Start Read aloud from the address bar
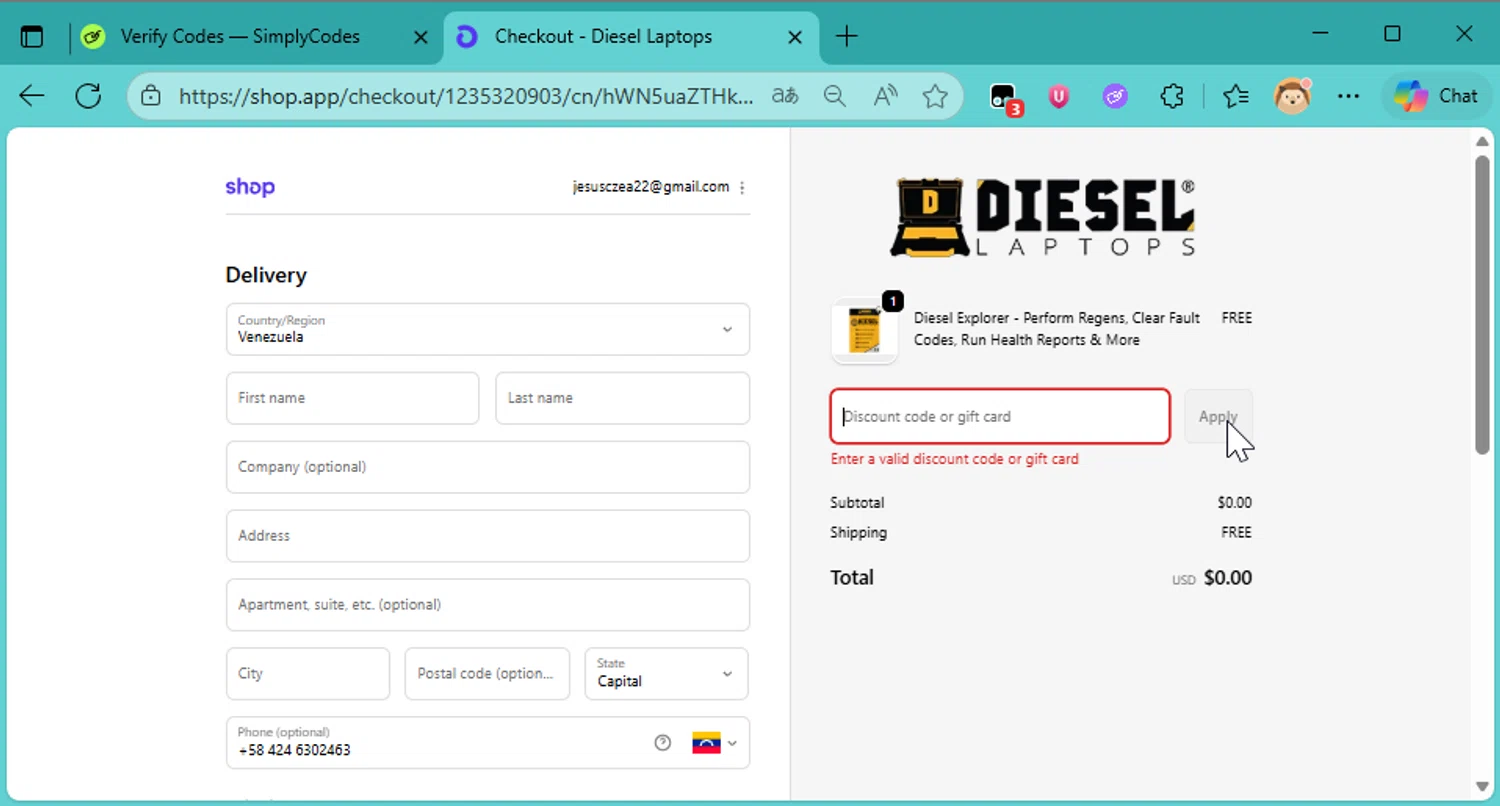This screenshot has height=806, width=1500. (x=885, y=96)
